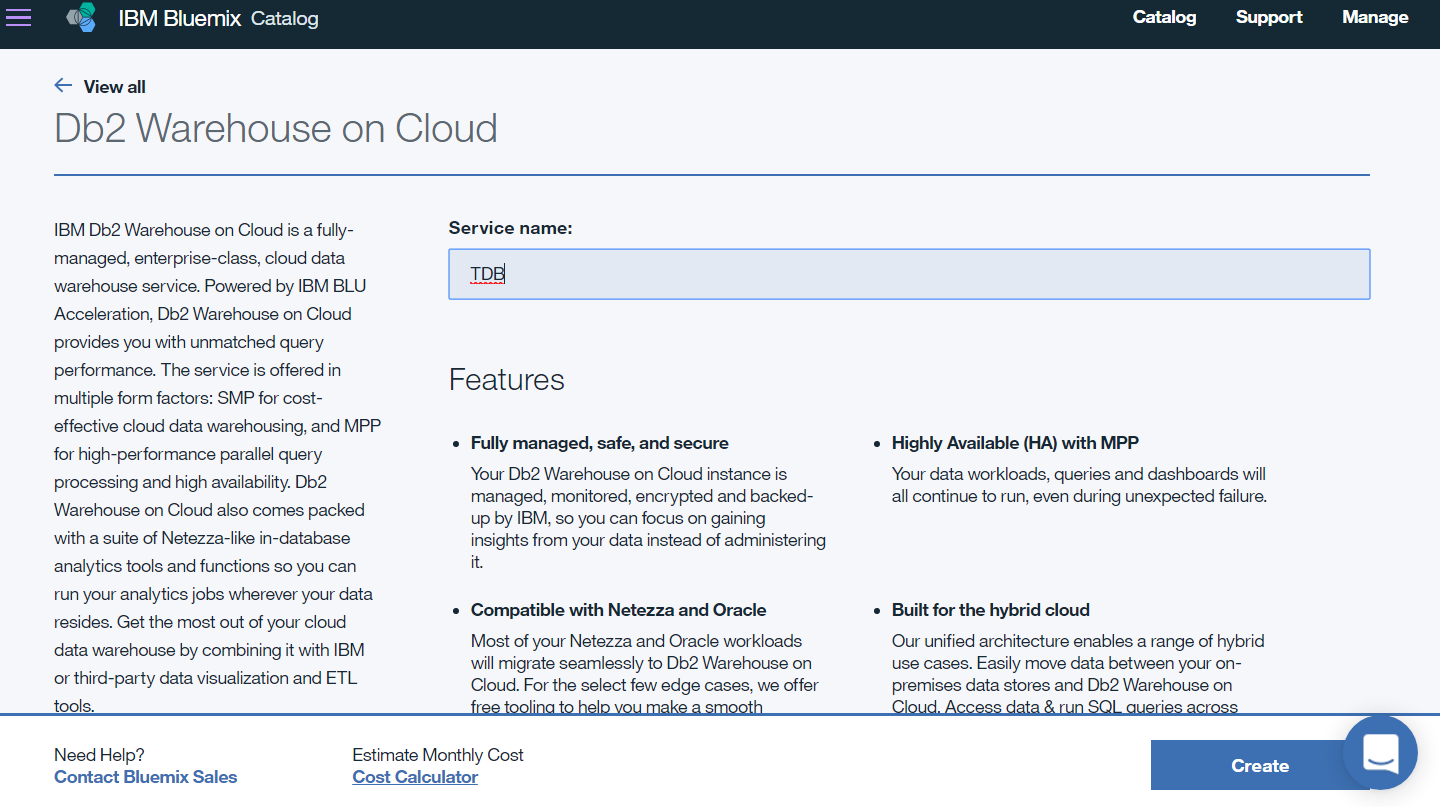Click the Catalog label in the header
The image size is (1440, 807).
284,18
